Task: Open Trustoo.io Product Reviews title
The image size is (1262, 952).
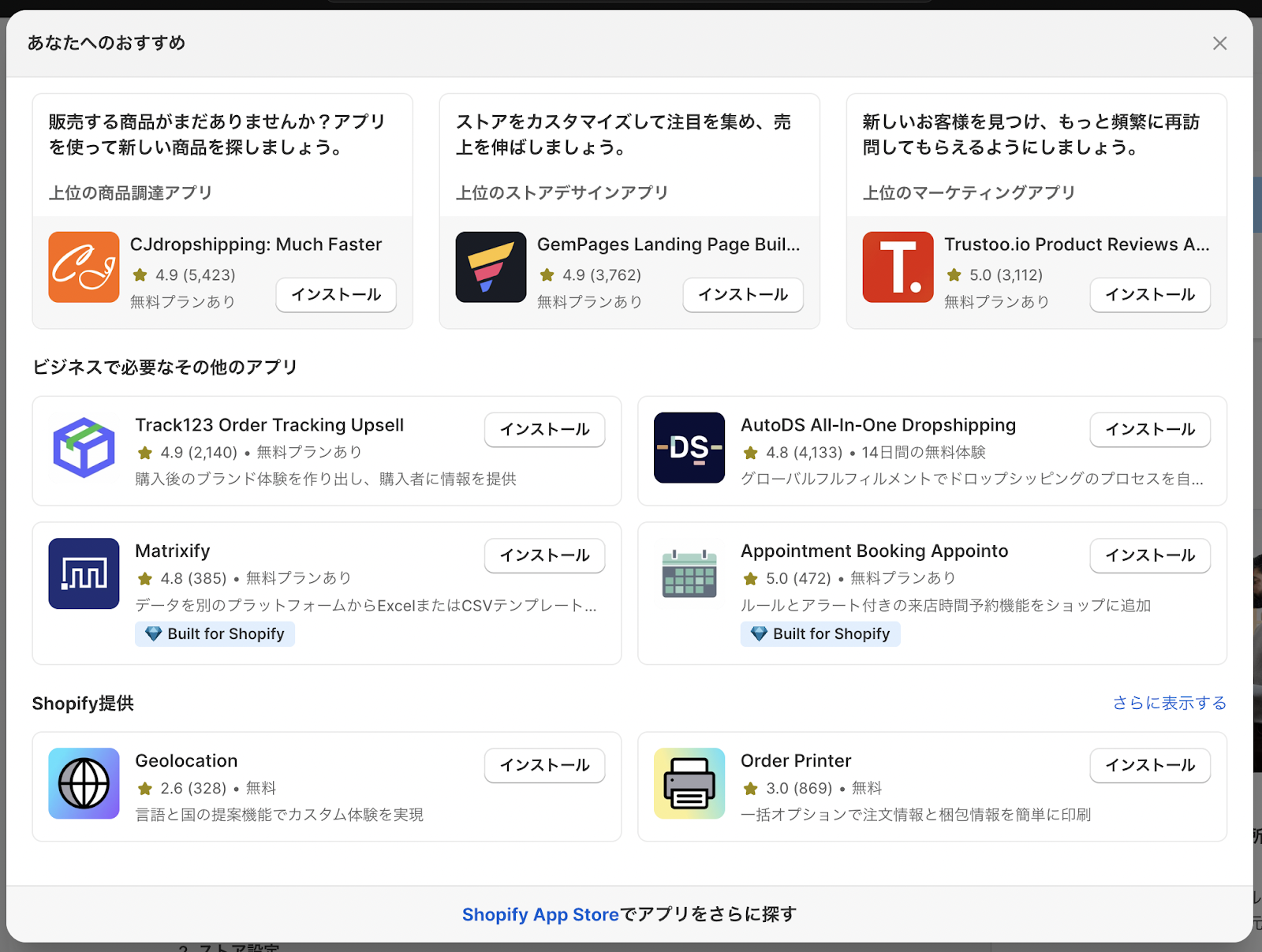Action: 1077,245
